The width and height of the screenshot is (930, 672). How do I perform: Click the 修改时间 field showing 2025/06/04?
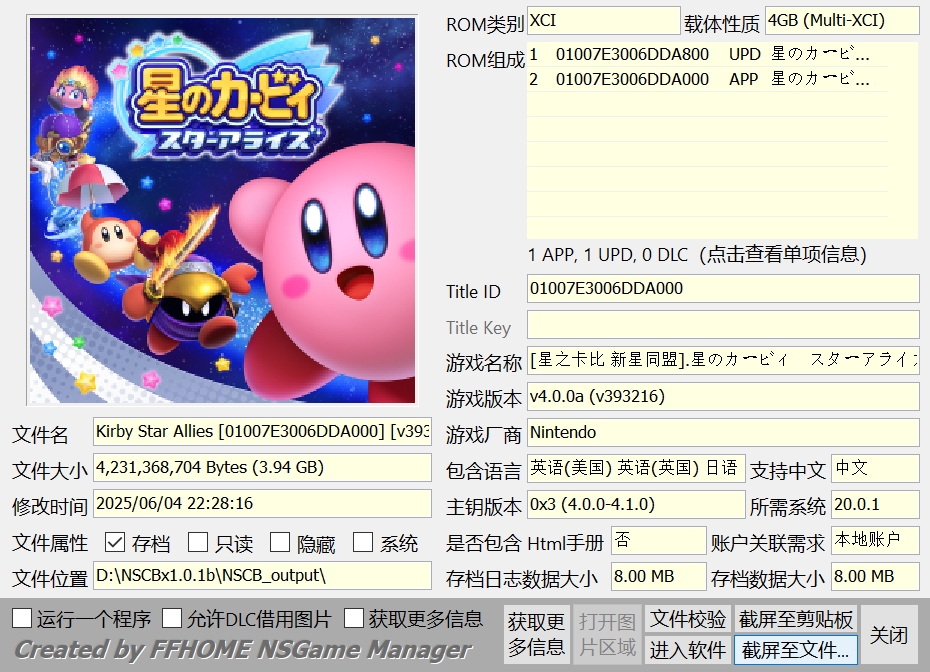pyautogui.click(x=262, y=504)
